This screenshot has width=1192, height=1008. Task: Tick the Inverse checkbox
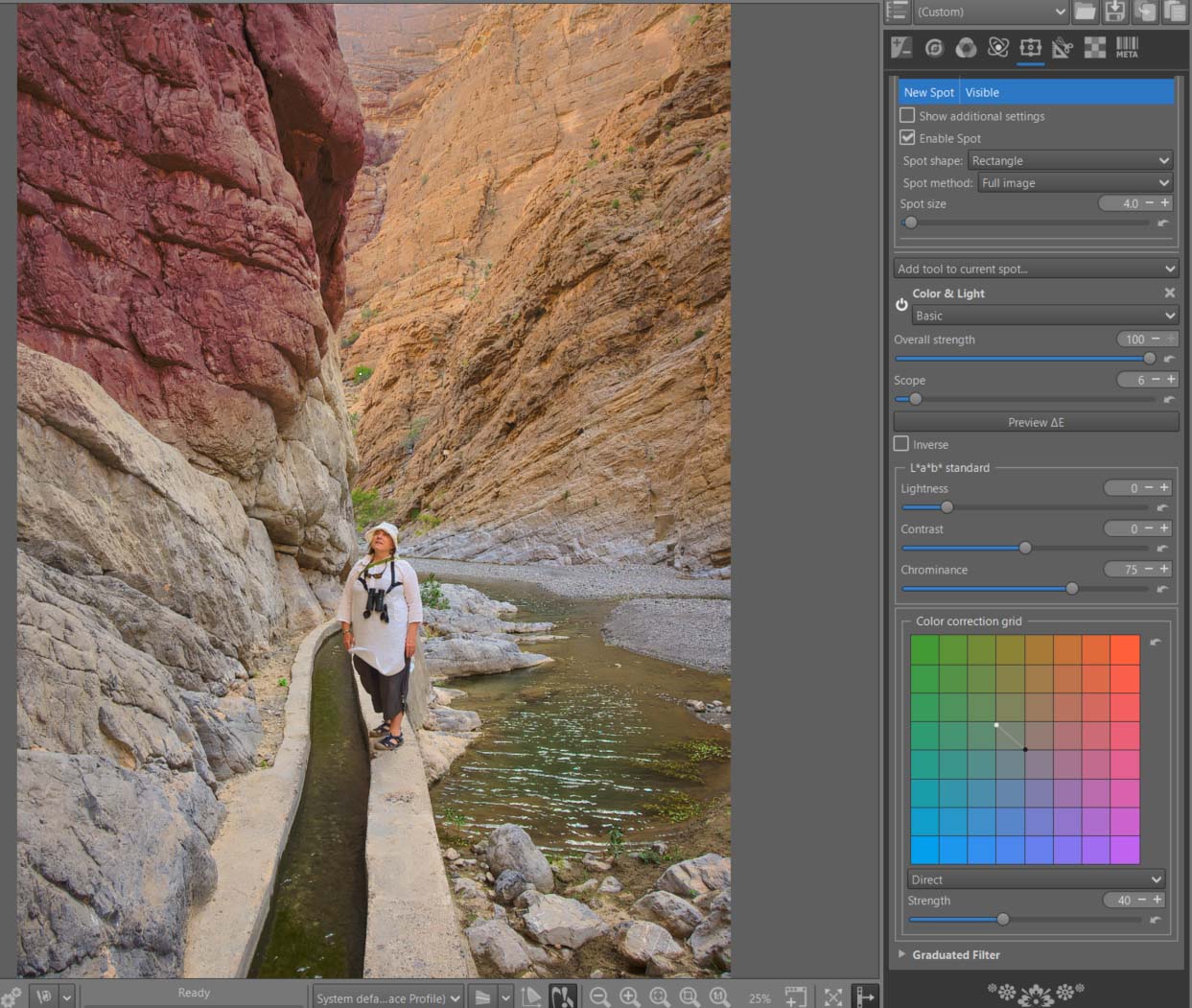pyautogui.click(x=901, y=444)
